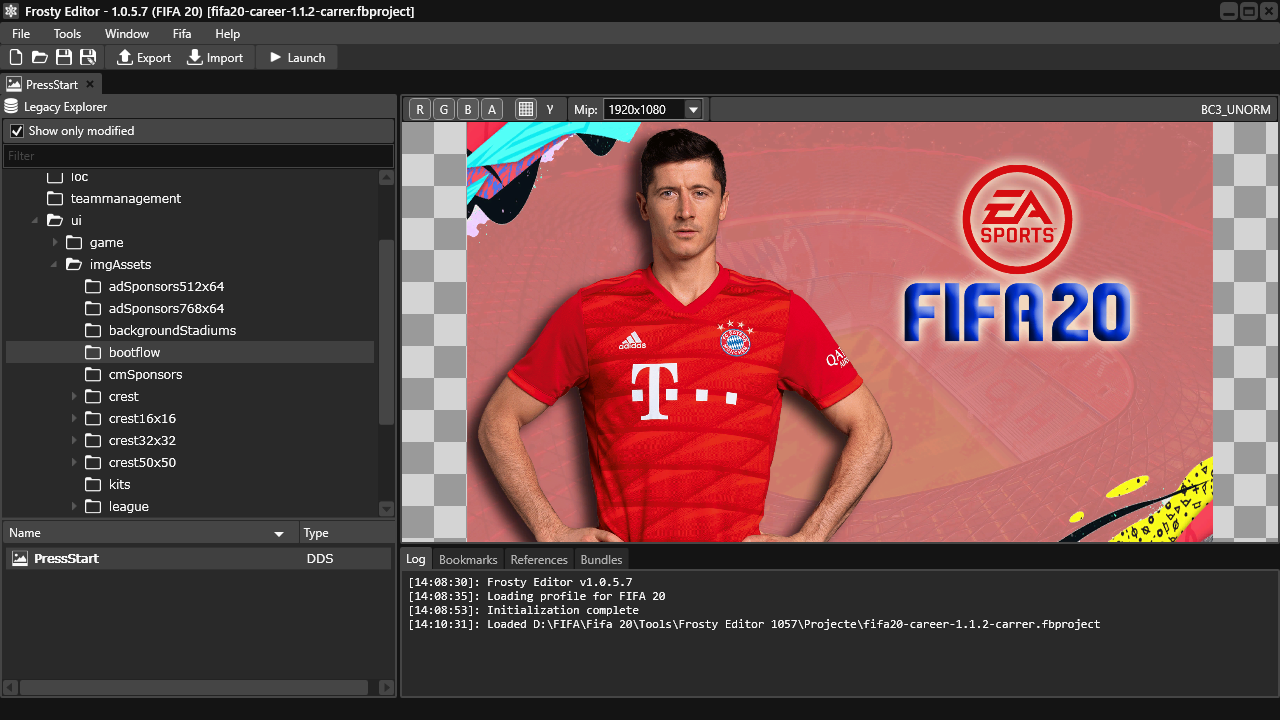The image size is (1280, 720).
Task: Select the adSponsors768x64 folder
Action: [x=166, y=308]
